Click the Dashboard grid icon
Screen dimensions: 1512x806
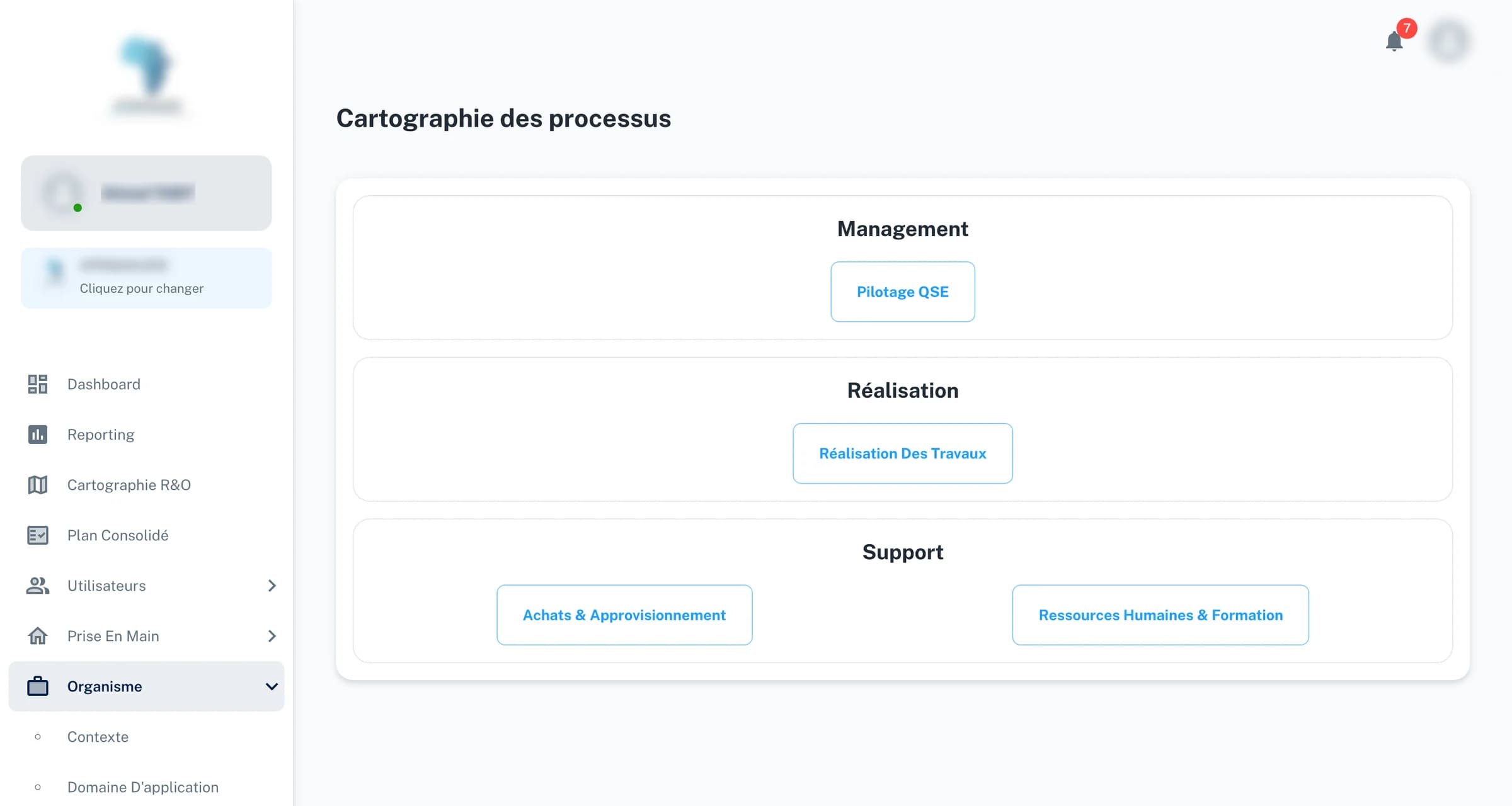38,384
